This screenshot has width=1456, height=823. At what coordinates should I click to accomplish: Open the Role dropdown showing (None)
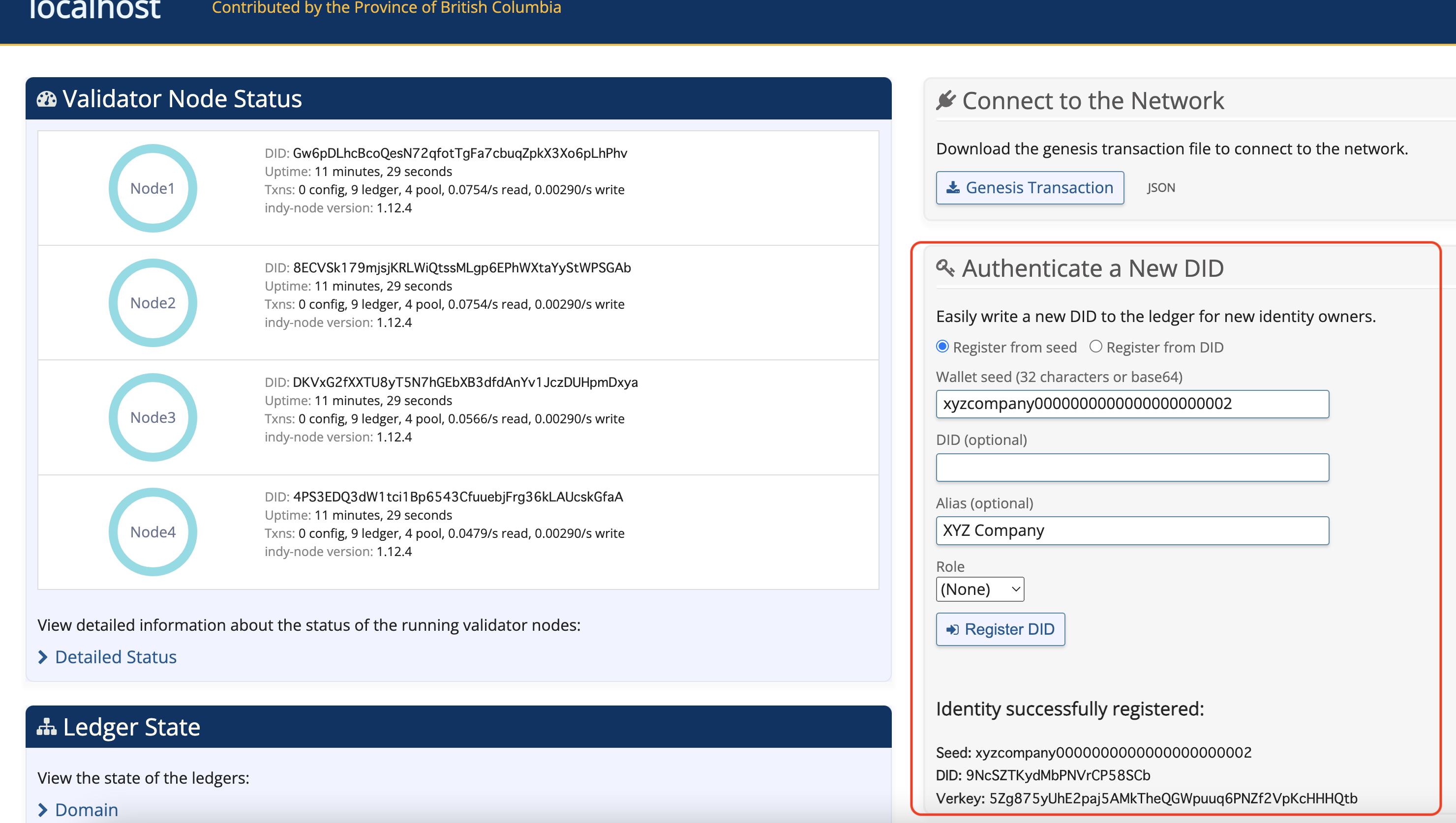click(980, 589)
